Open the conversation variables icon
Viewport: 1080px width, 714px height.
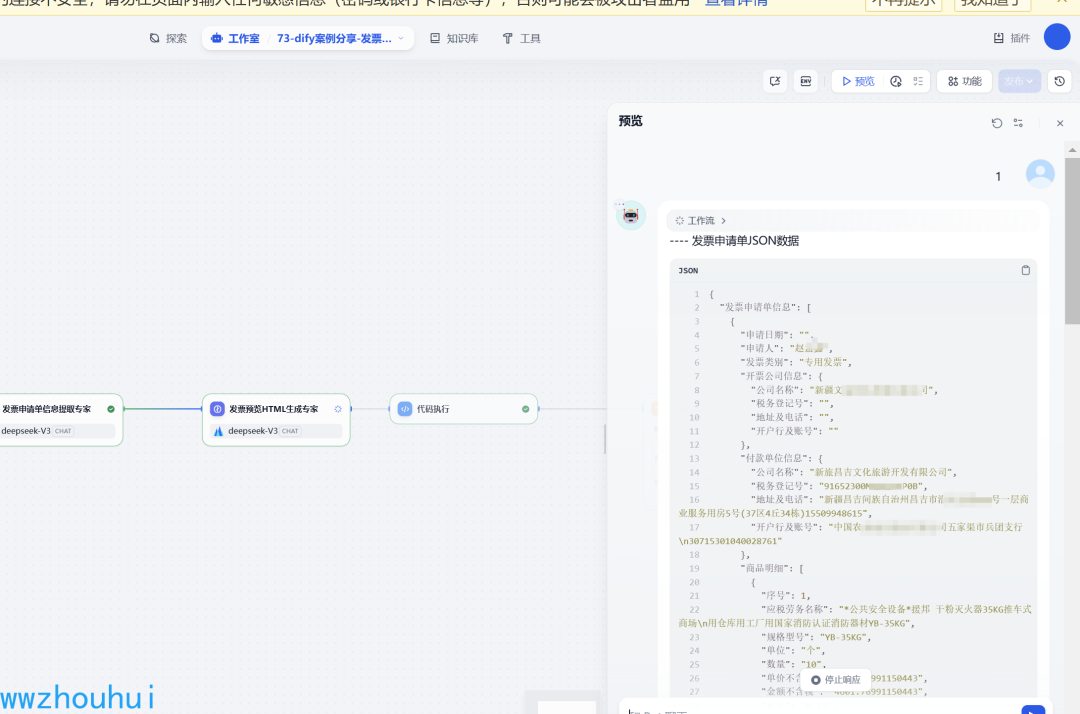[x=775, y=81]
